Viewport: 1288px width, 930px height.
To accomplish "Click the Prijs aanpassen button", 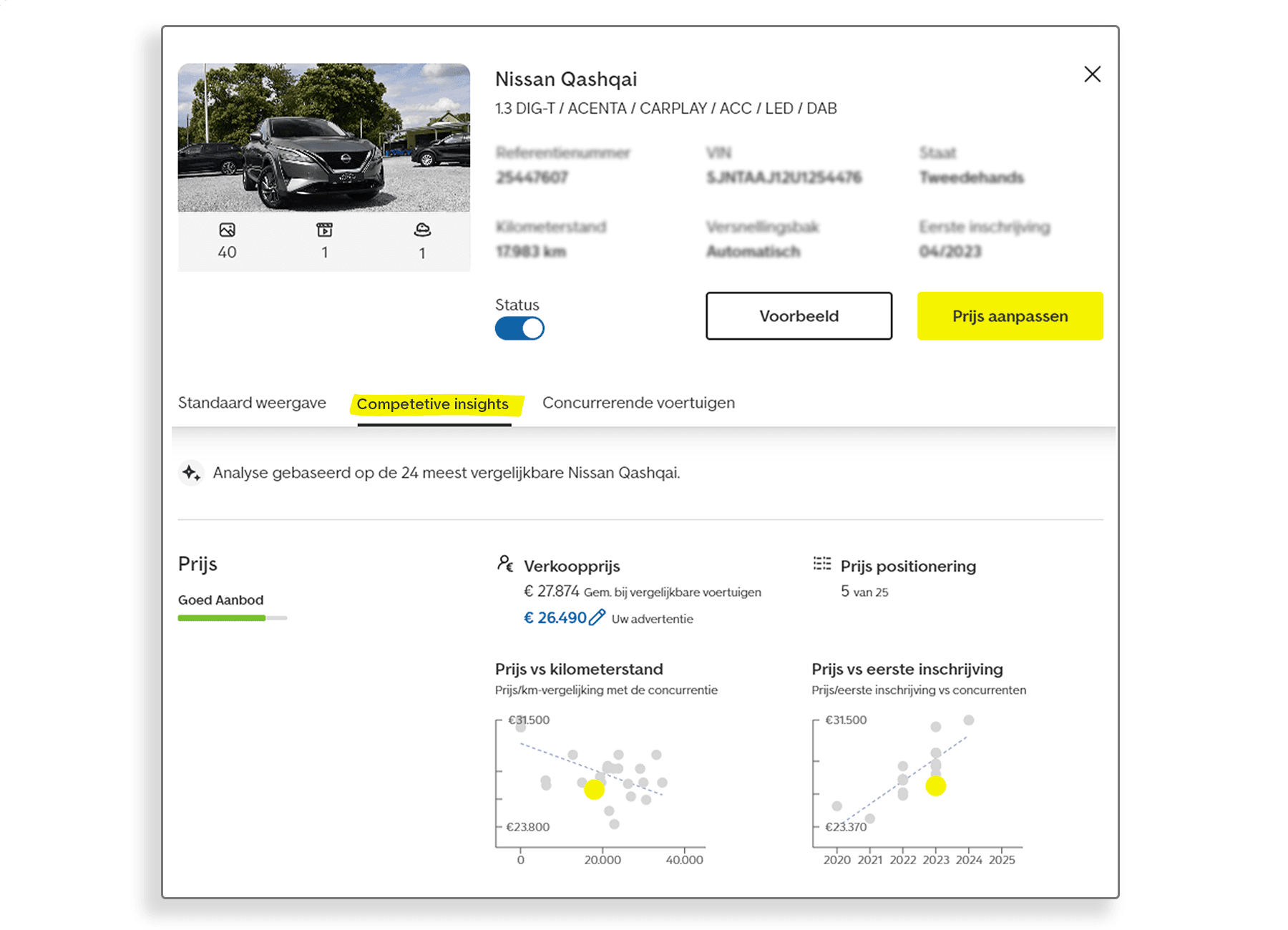I will 1010,315.
